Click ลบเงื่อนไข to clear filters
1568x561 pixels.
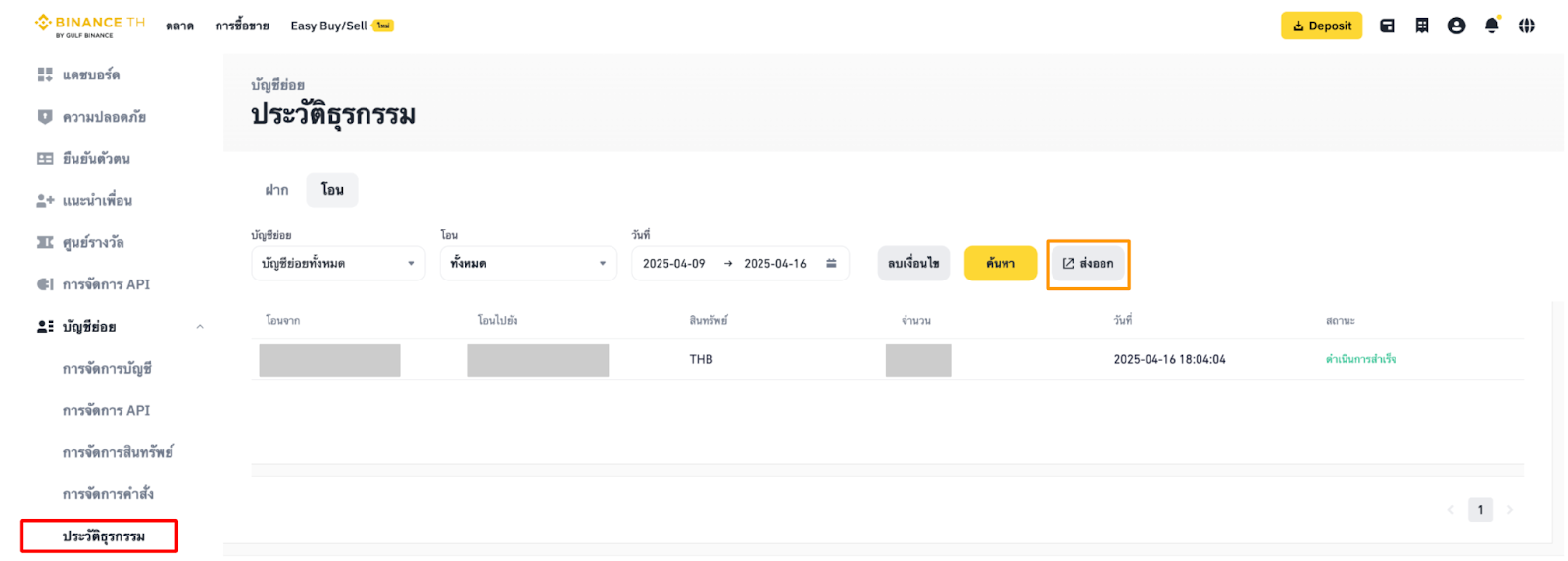click(912, 263)
